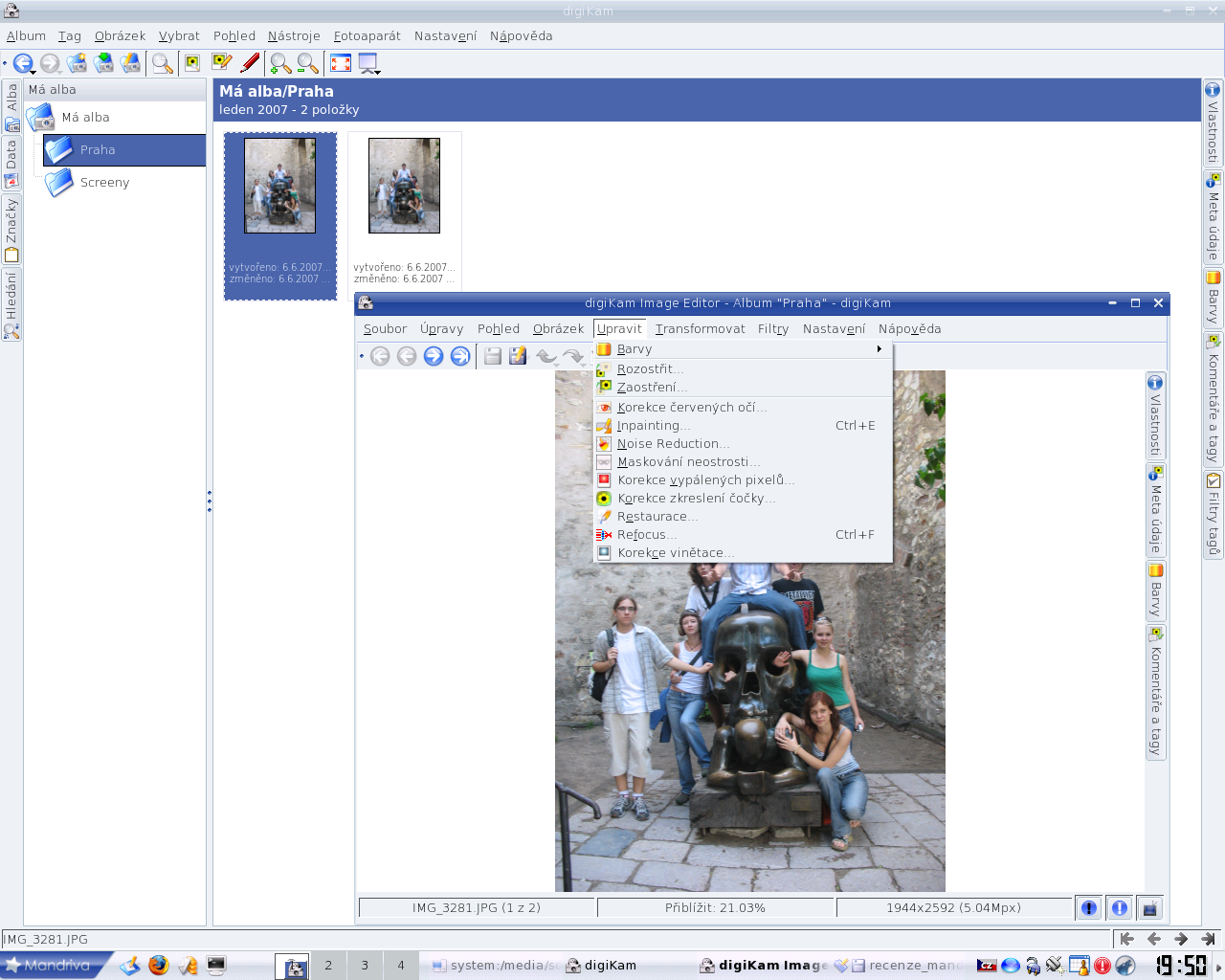Screen dimensions: 1225x980
Task: Jump to first image in editor toolbar
Action: click(x=380, y=356)
